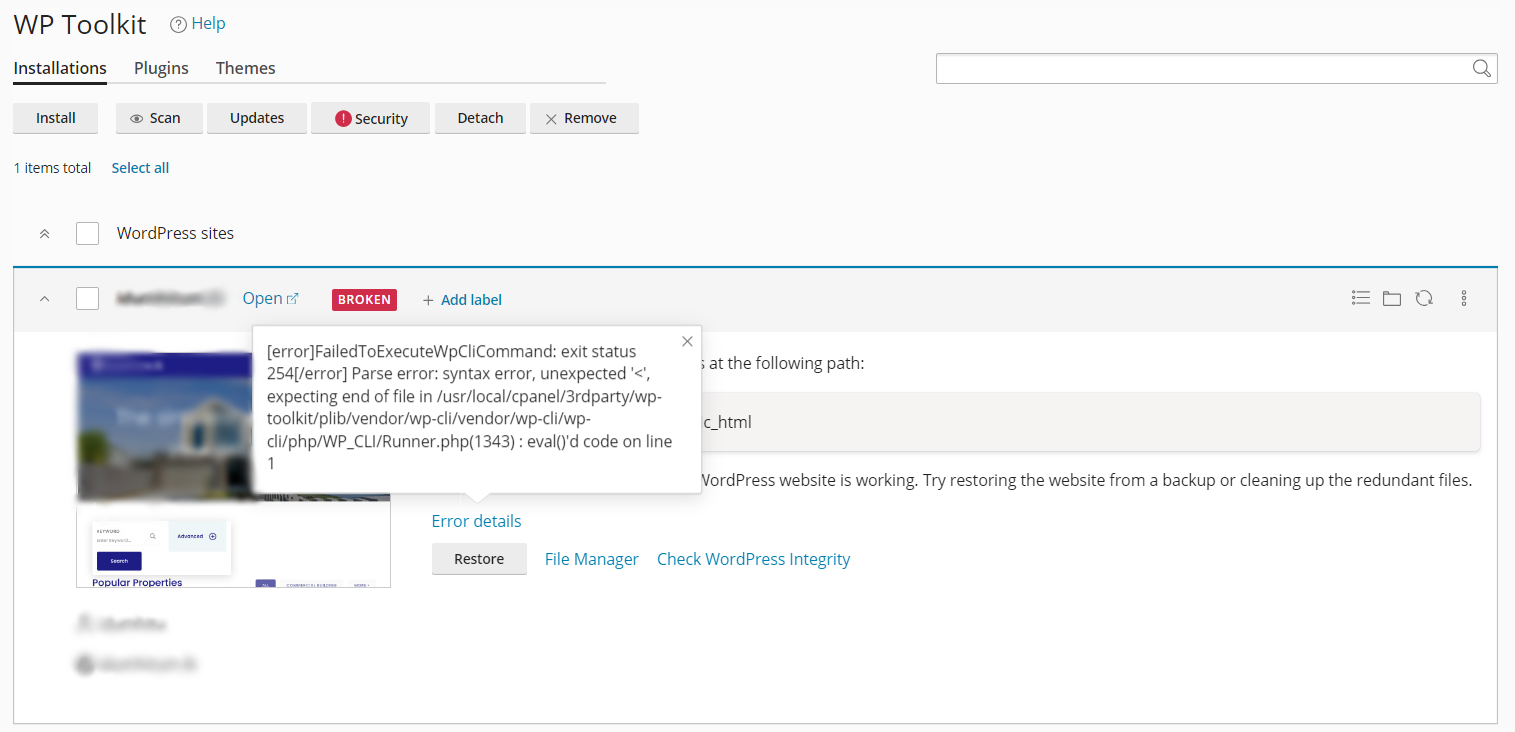Collapse the broken site row chevron

44,299
